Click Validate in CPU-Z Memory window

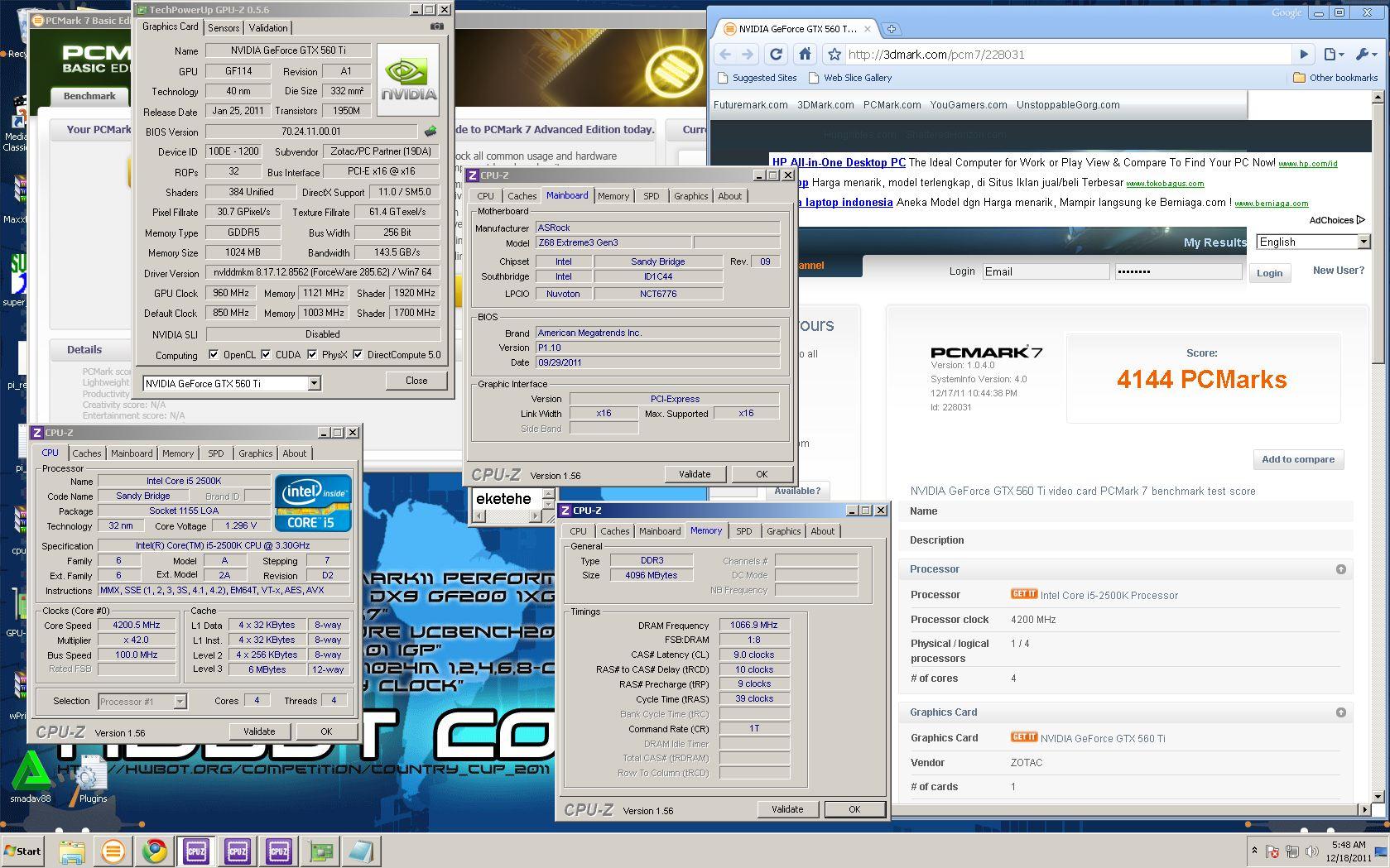(x=787, y=809)
